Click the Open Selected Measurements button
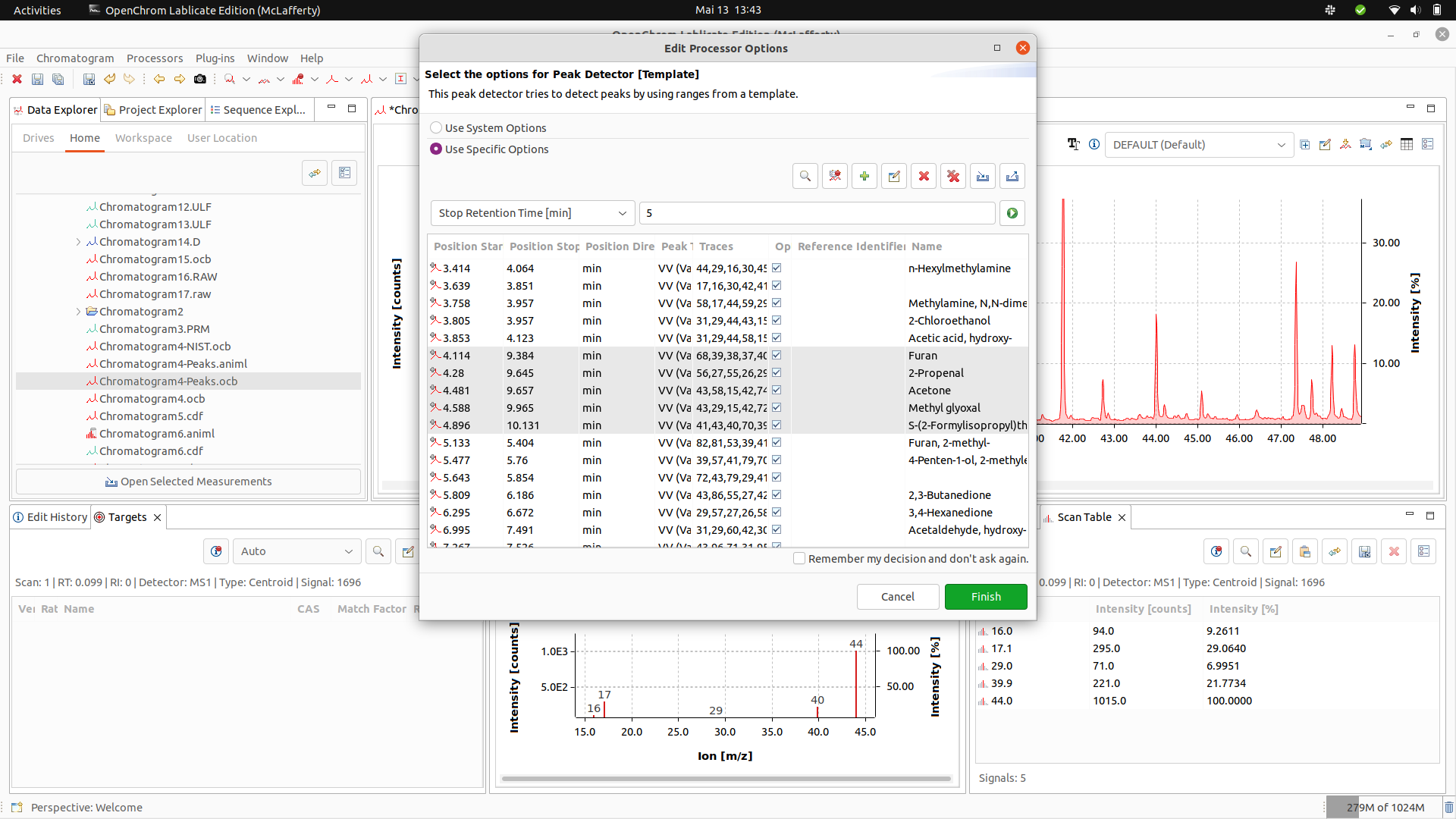This screenshot has height=819, width=1456. 188,481
